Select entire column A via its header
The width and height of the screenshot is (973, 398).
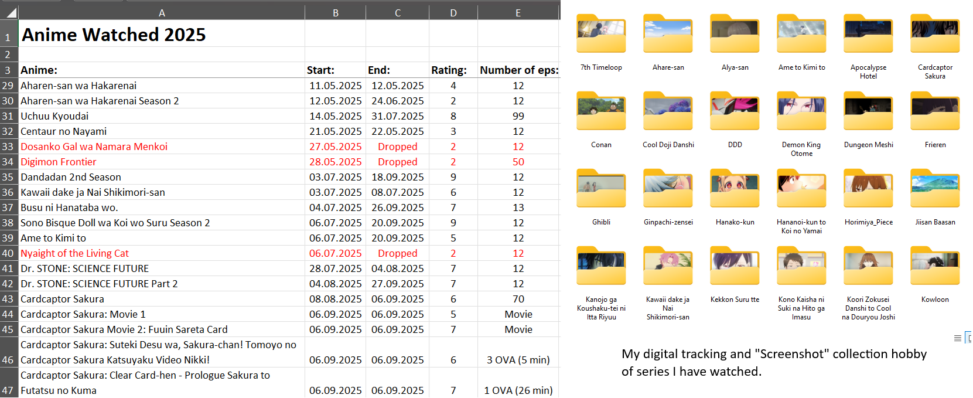coord(161,12)
